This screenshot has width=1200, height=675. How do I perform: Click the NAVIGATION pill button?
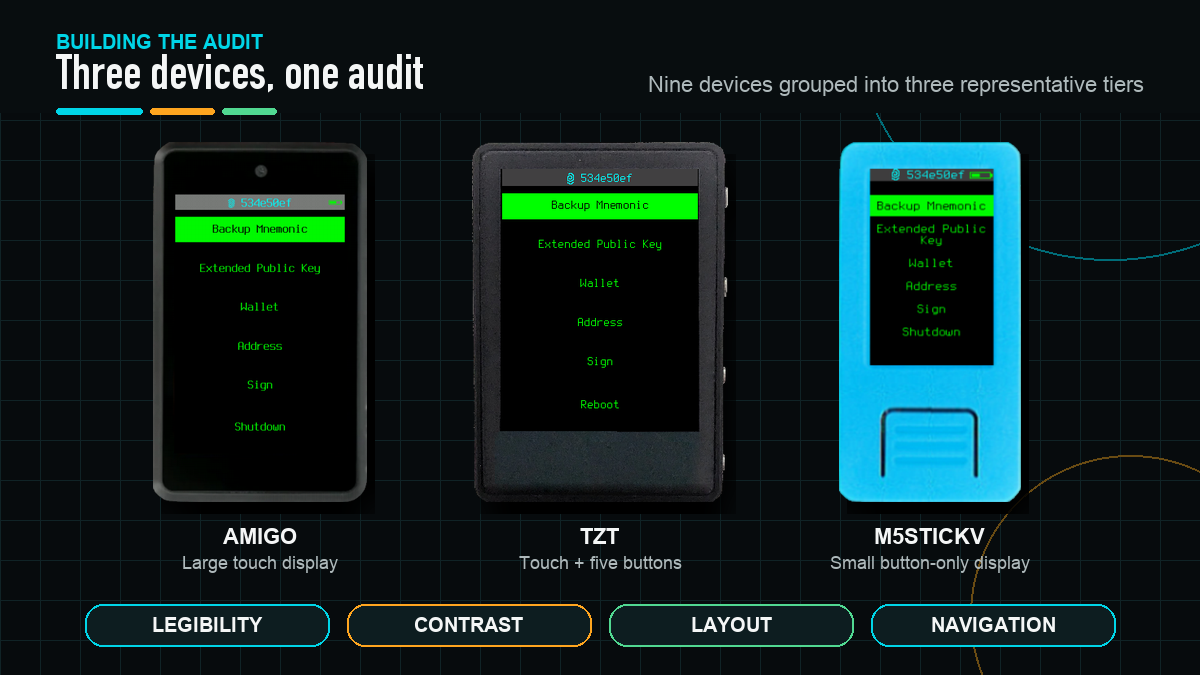coord(993,625)
